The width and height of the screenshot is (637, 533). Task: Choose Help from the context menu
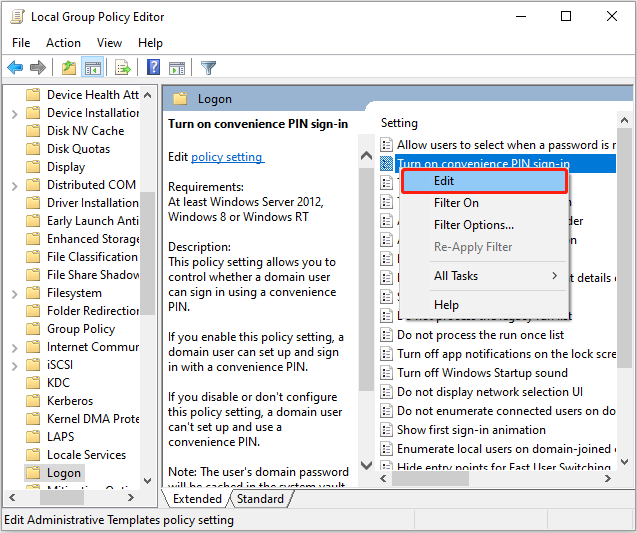484,304
